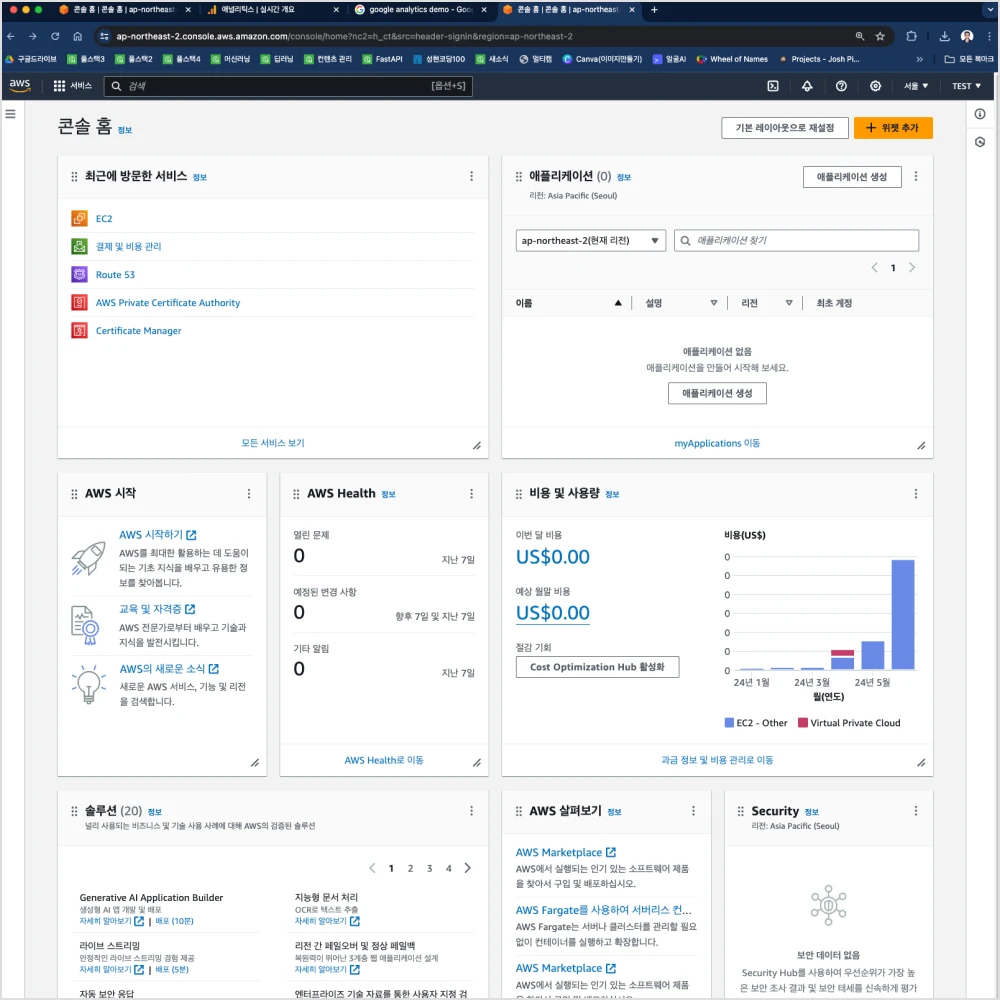This screenshot has width=1000, height=1000.
Task: Open the Security widget options menu
Action: (x=916, y=811)
